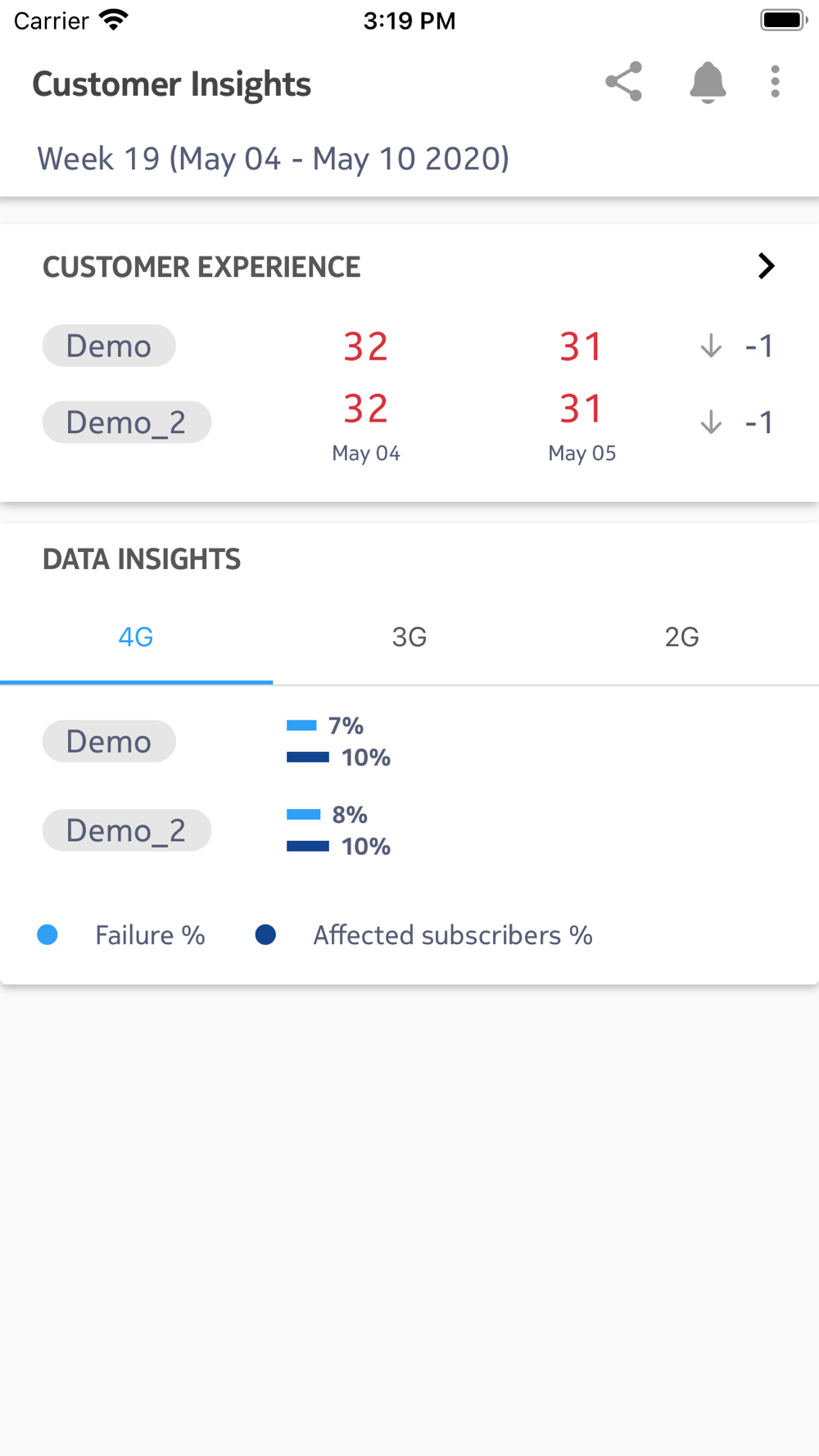Select the May 04 score 32 for Demo
Viewport: 819px width, 1456px height.
tap(365, 346)
